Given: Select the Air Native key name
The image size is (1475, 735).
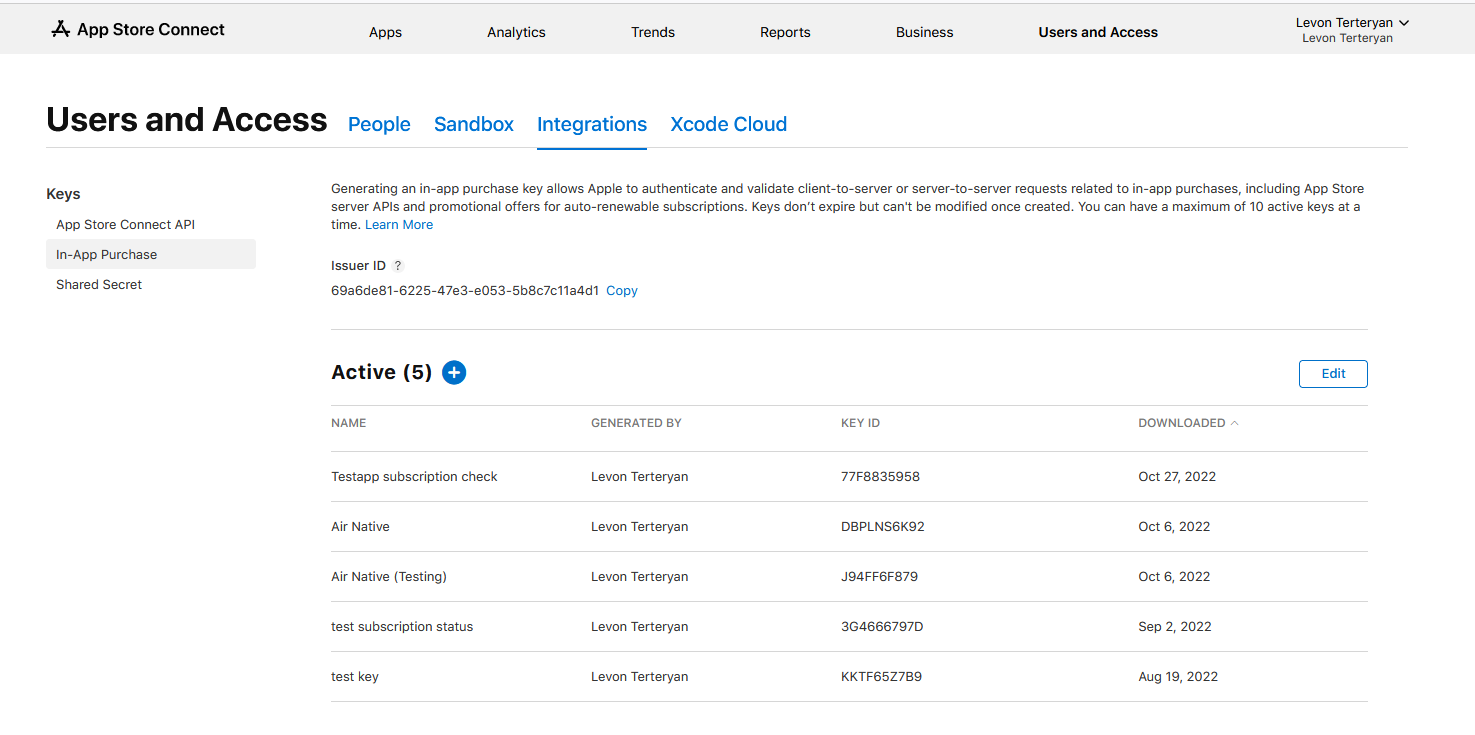Looking at the screenshot, I should 360,527.
